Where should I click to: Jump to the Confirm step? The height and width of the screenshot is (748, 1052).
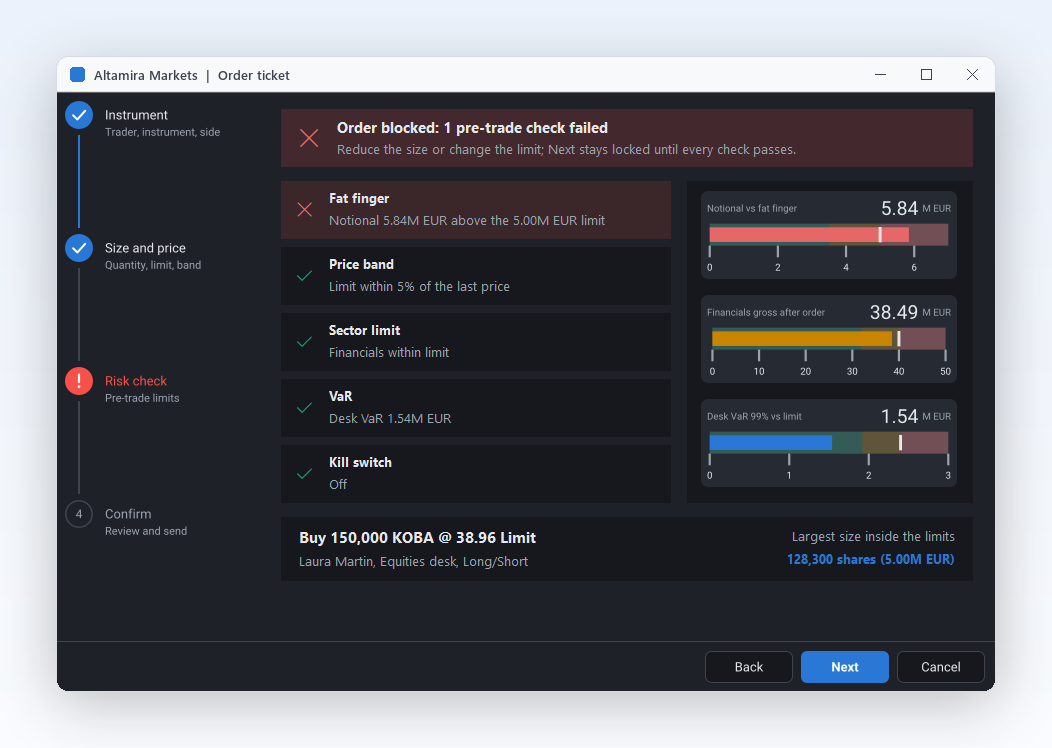point(127,513)
